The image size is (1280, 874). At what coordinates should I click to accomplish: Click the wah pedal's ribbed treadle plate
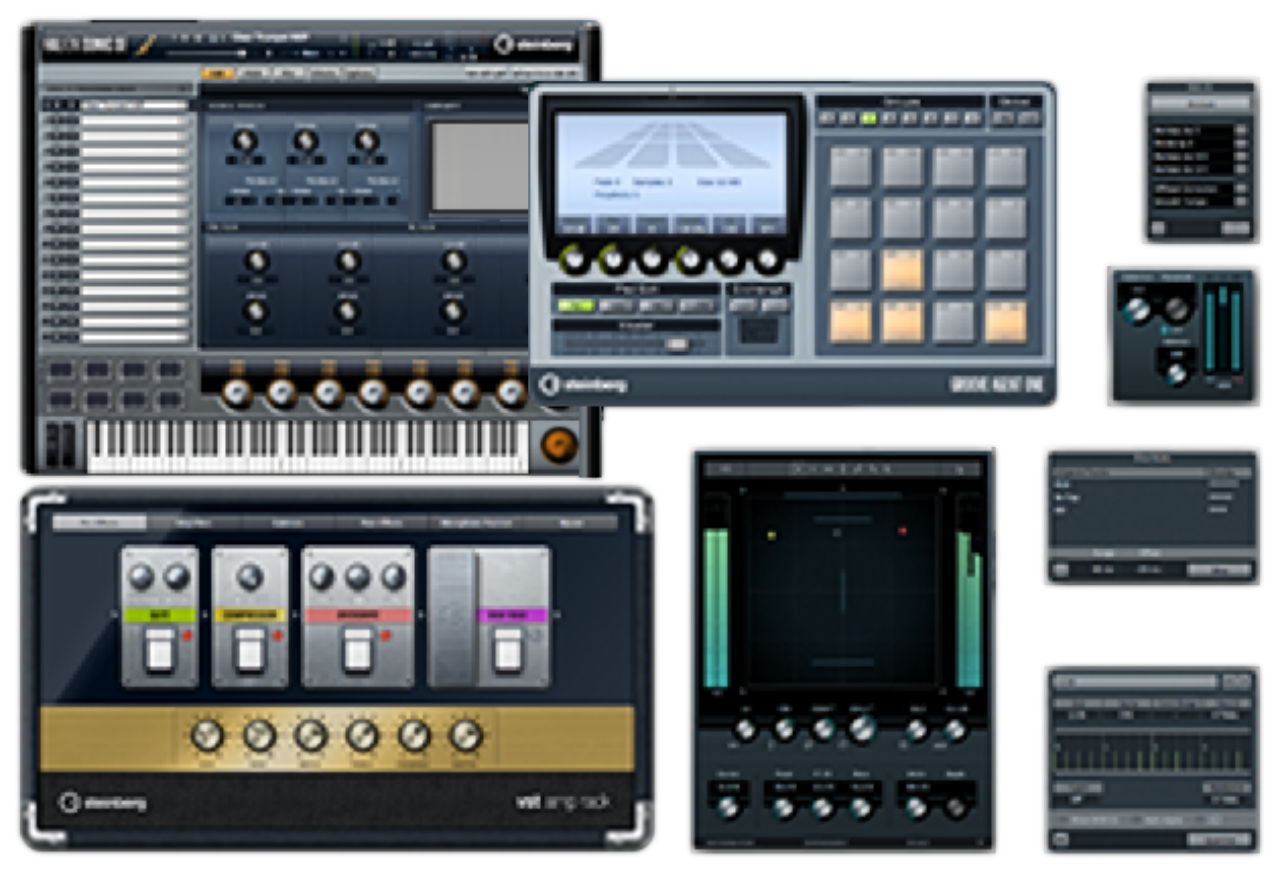(x=452, y=617)
